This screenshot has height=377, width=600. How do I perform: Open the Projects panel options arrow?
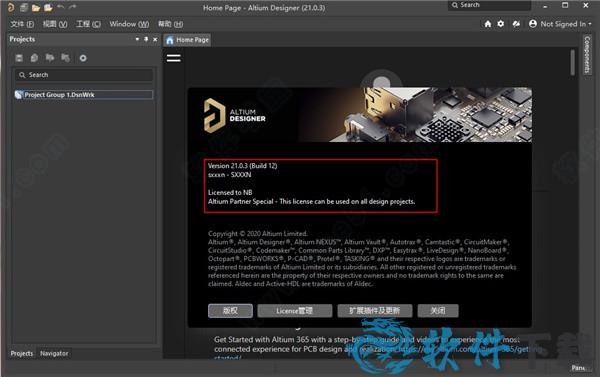[137, 39]
